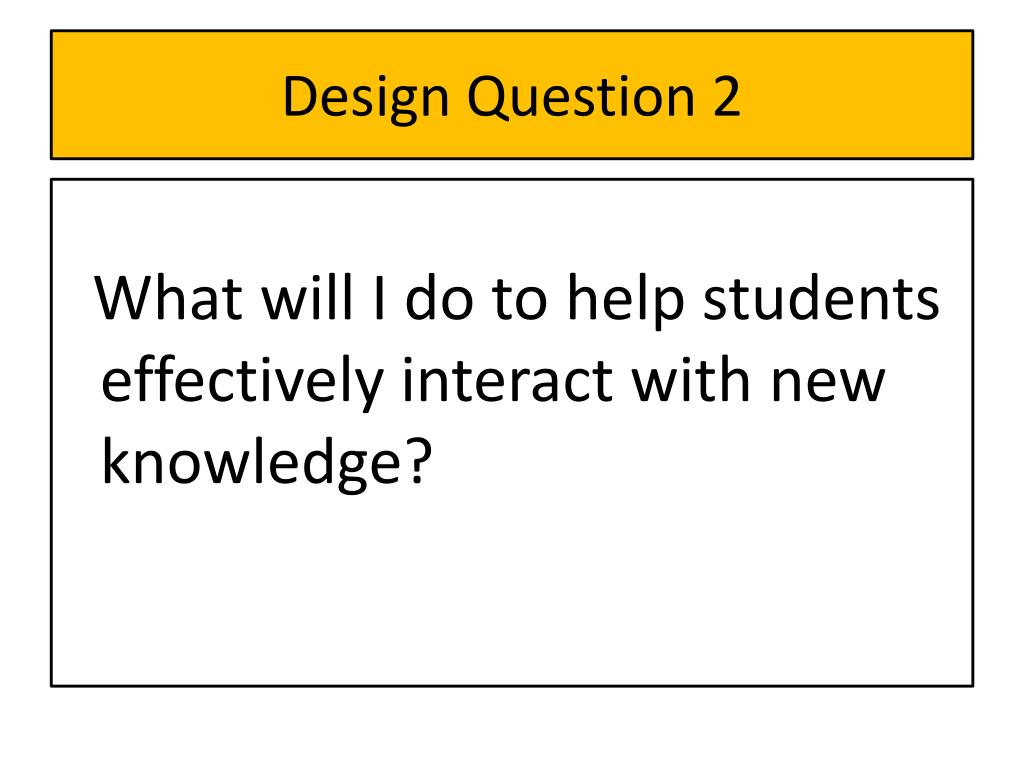The height and width of the screenshot is (768, 1024).
Task: Click the word 'Design' in the title
Action: [x=366, y=98]
